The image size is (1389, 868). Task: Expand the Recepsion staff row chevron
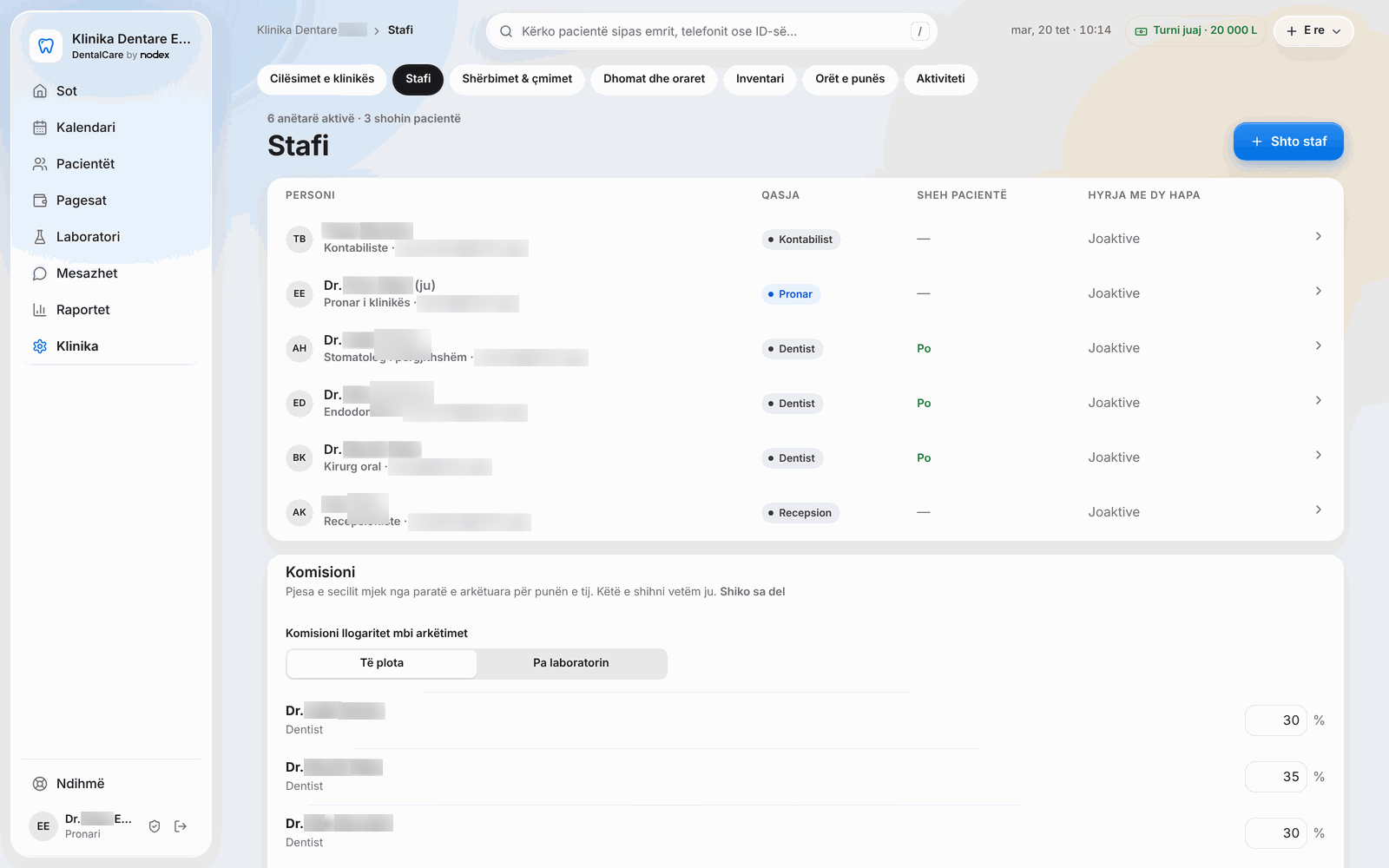point(1318,510)
